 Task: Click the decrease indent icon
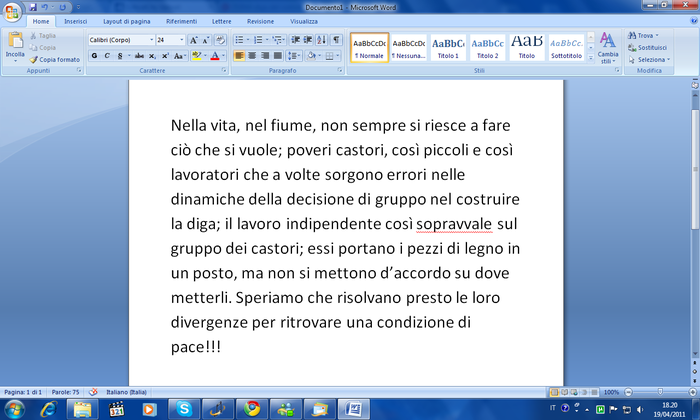tap(296, 40)
